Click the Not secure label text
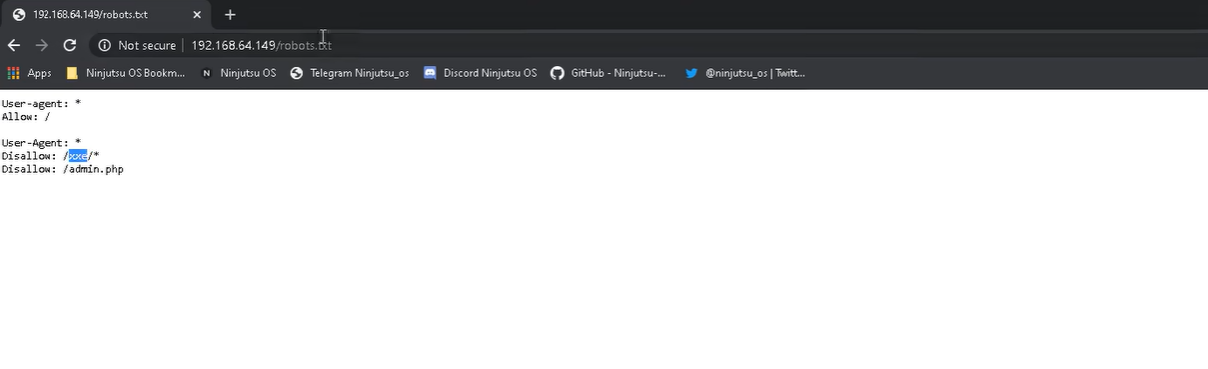This screenshot has height=369, width=1208. [x=147, y=45]
